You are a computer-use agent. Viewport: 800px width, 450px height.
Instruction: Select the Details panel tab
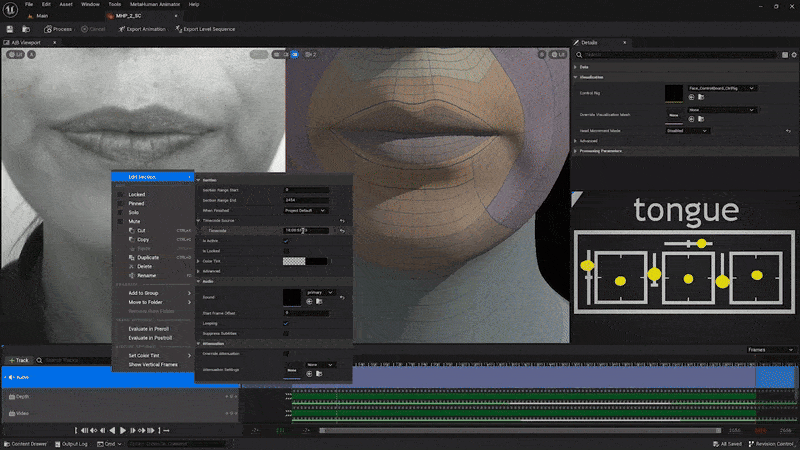(589, 42)
